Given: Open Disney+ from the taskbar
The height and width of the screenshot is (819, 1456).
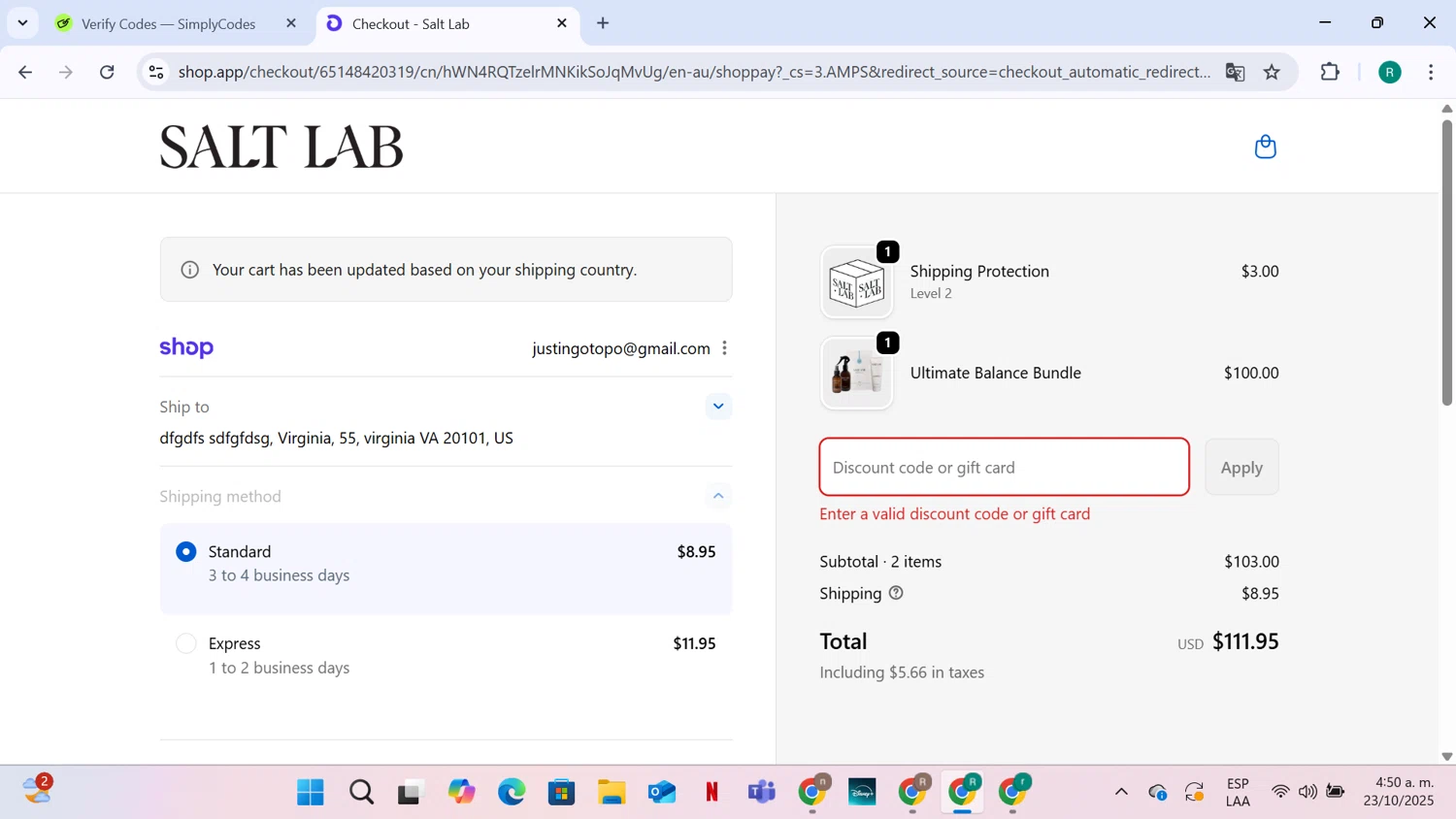Looking at the screenshot, I should pyautogui.click(x=862, y=792).
